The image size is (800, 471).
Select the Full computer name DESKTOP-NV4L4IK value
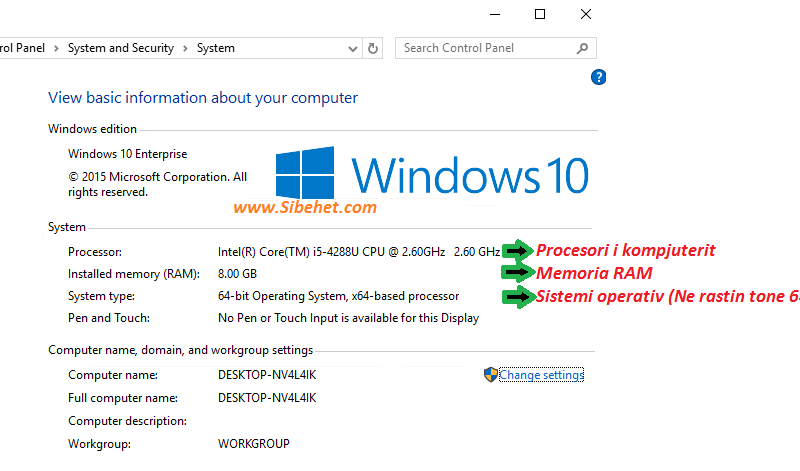click(x=267, y=398)
